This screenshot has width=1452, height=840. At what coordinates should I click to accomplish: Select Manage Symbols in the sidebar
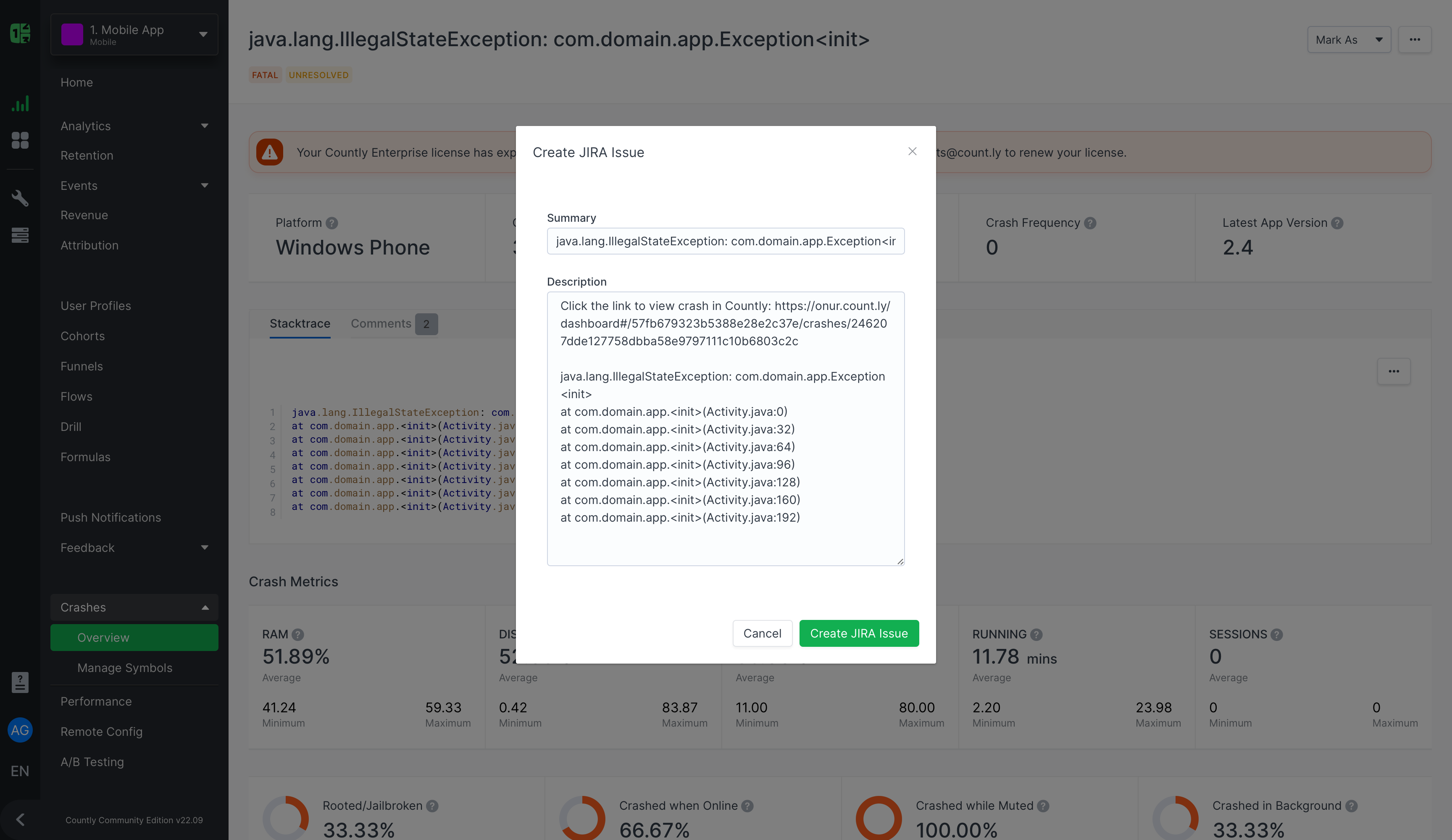(124, 668)
